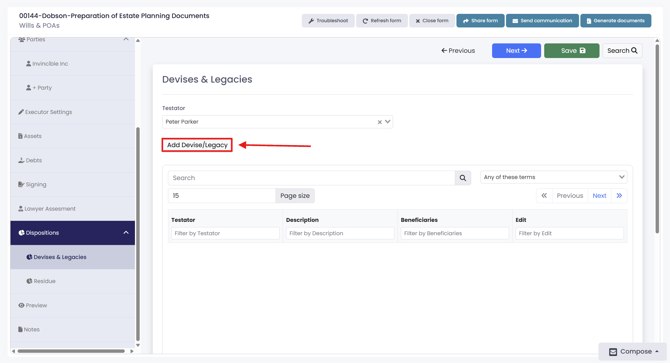Click the sidebar vertical scrollbar
Image resolution: width=670 pixels, height=363 pixels.
[x=138, y=234]
